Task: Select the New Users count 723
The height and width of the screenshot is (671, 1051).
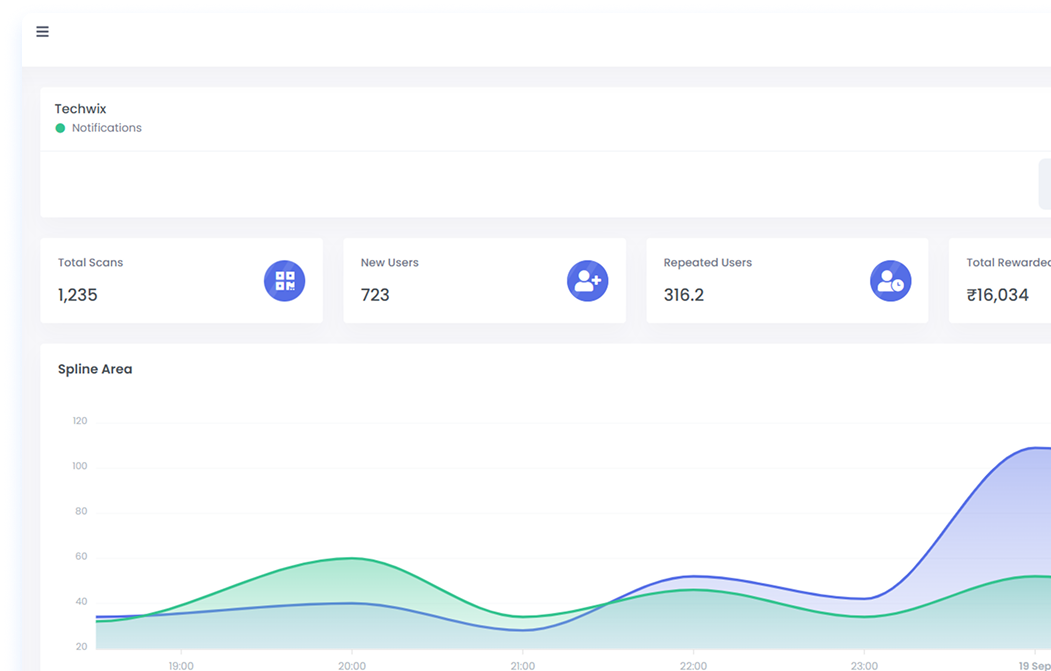Action: pyautogui.click(x=375, y=295)
